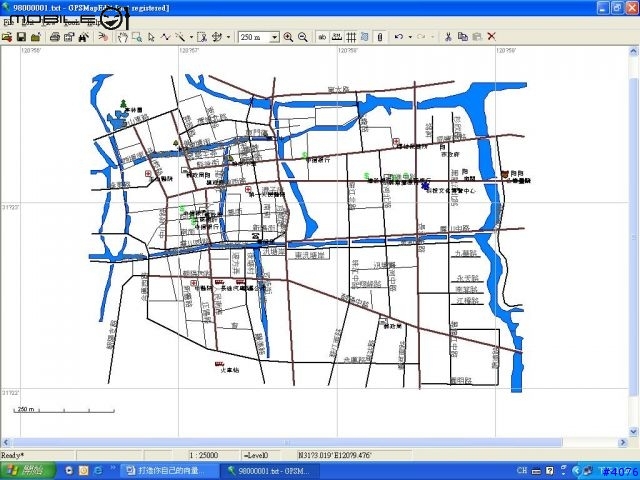Open the Help menu
This screenshot has width=640, height=480.
point(93,23)
